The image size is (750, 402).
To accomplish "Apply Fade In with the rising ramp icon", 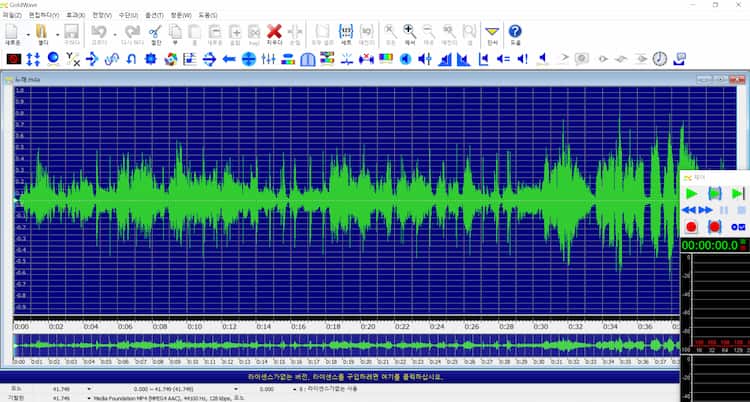I will (444, 59).
